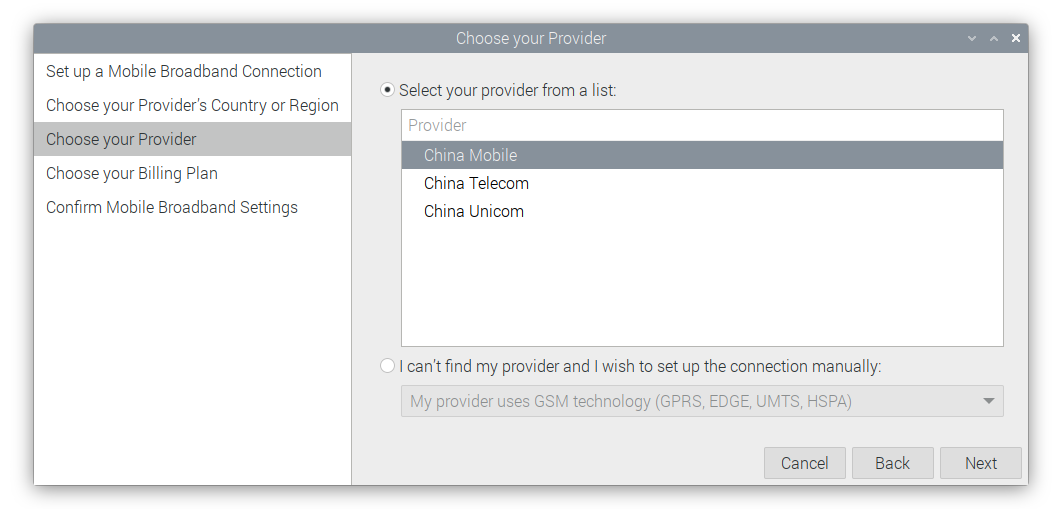The height and width of the screenshot is (509, 1054).
Task: Click the dropdown arrow for provider technology
Action: 988,402
